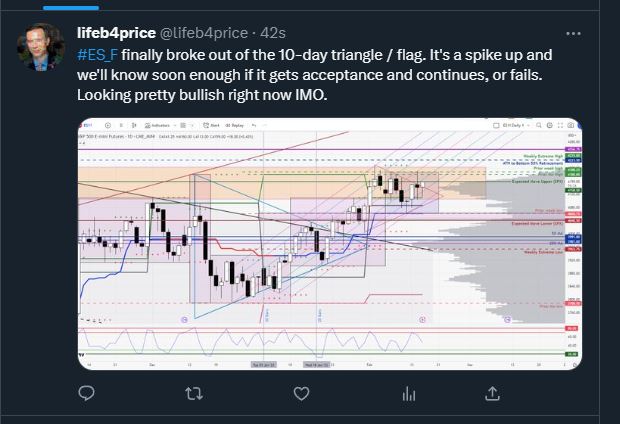Reply to the lifeb4price tweet
Viewport: 620px width, 424px height.
(86, 393)
